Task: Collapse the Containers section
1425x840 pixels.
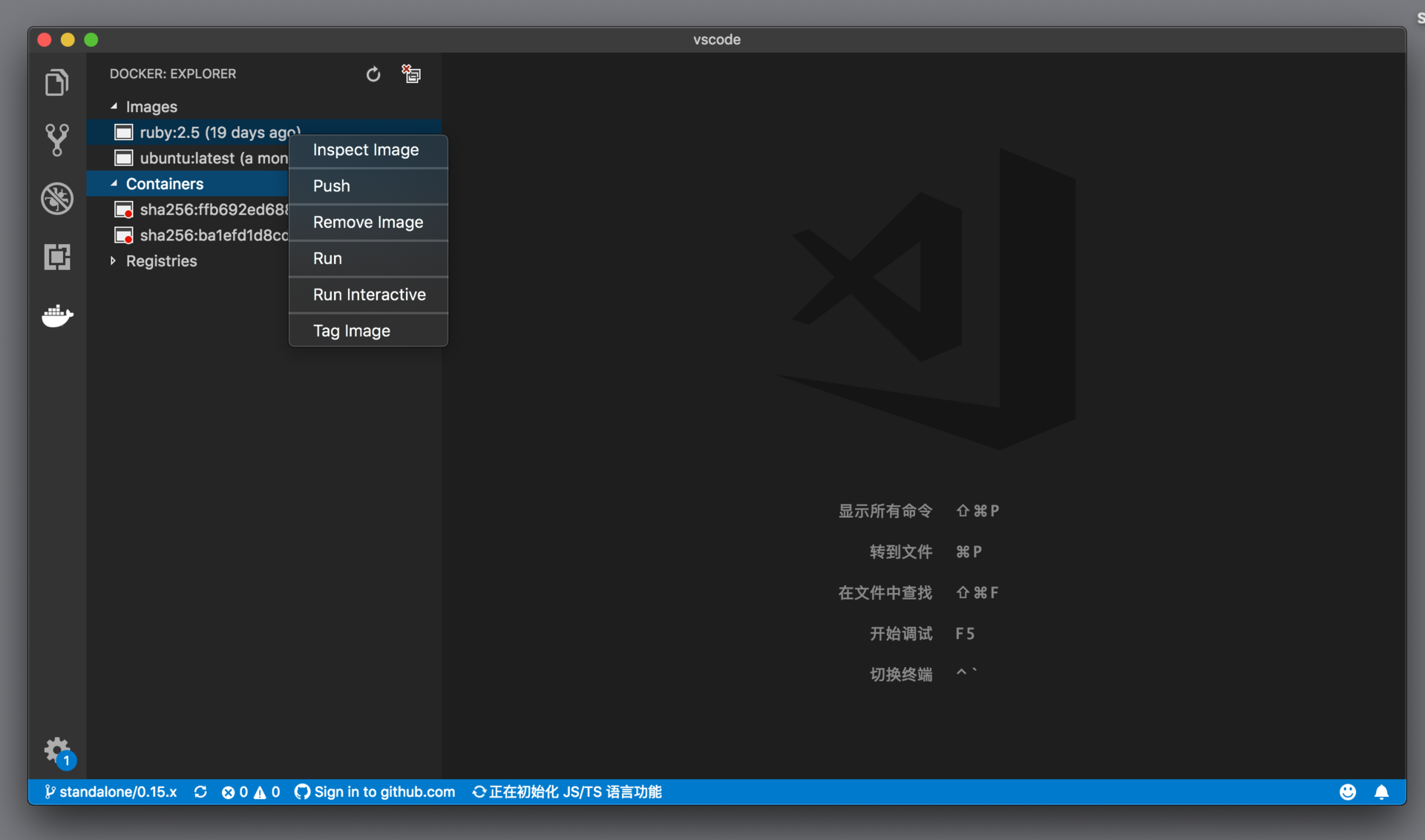Action: (x=114, y=184)
